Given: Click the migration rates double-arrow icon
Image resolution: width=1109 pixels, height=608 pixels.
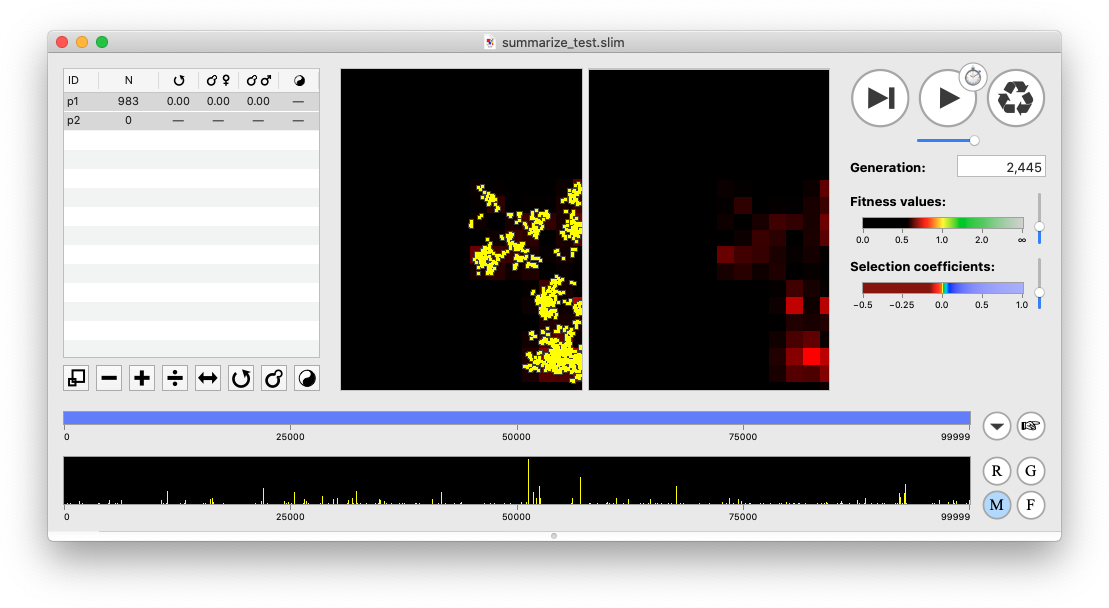Looking at the screenshot, I should pos(207,377).
